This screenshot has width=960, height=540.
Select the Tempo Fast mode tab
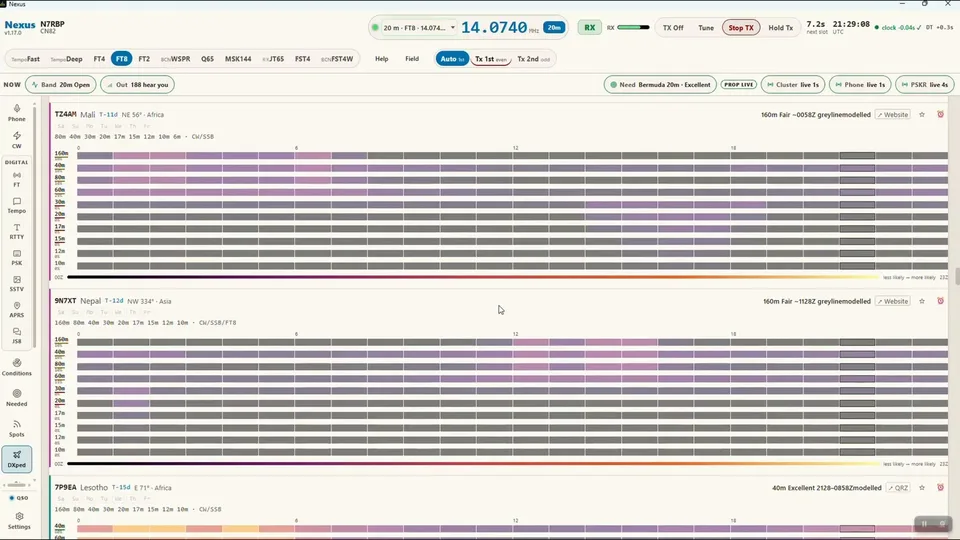click(x=26, y=59)
